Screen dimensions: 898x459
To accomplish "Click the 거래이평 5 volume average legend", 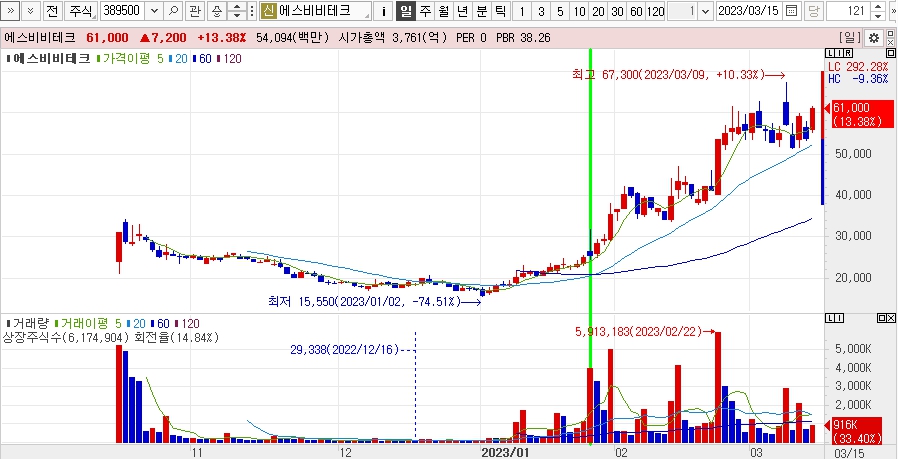I will tap(89, 324).
